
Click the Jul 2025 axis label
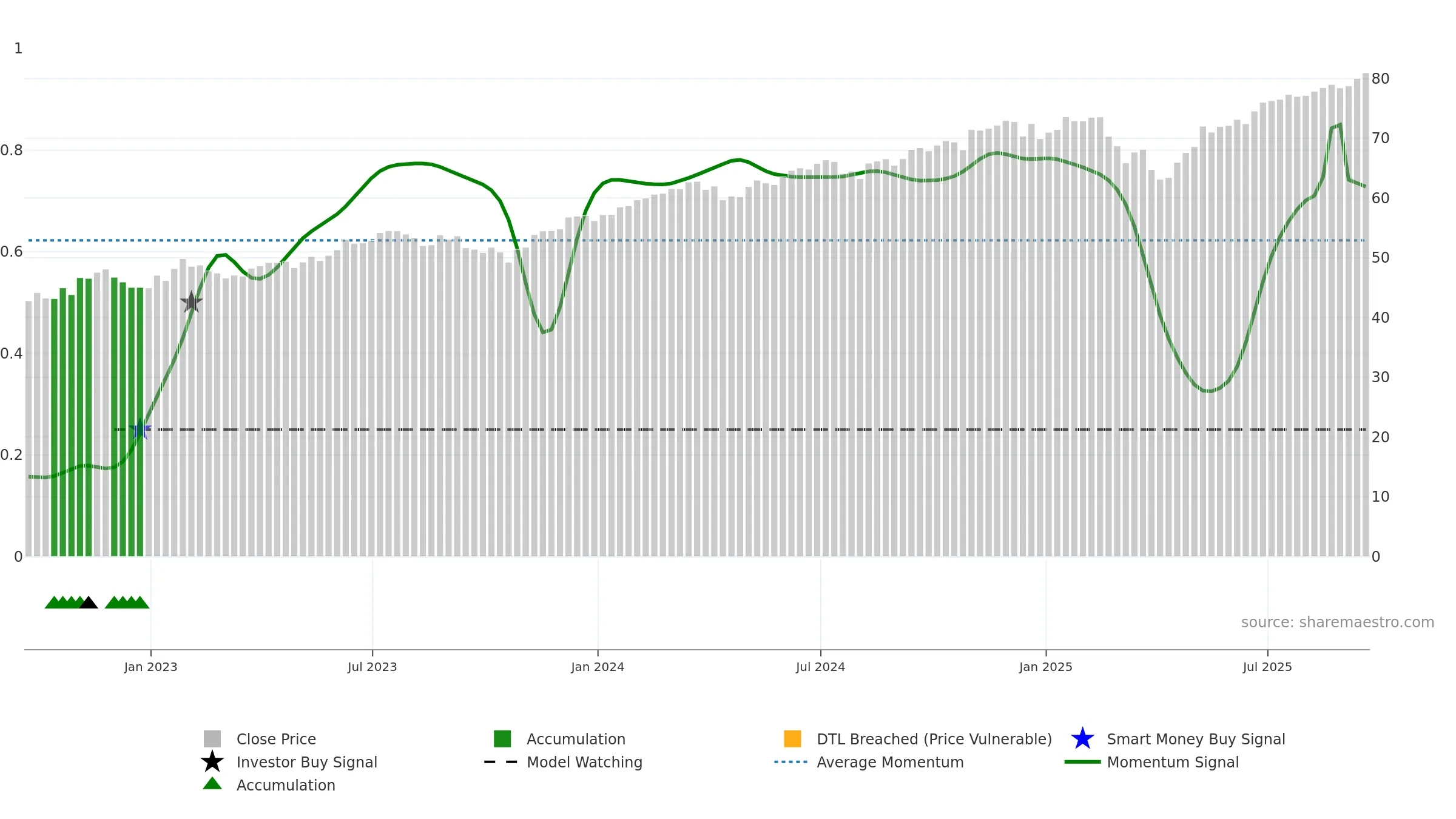[1267, 667]
